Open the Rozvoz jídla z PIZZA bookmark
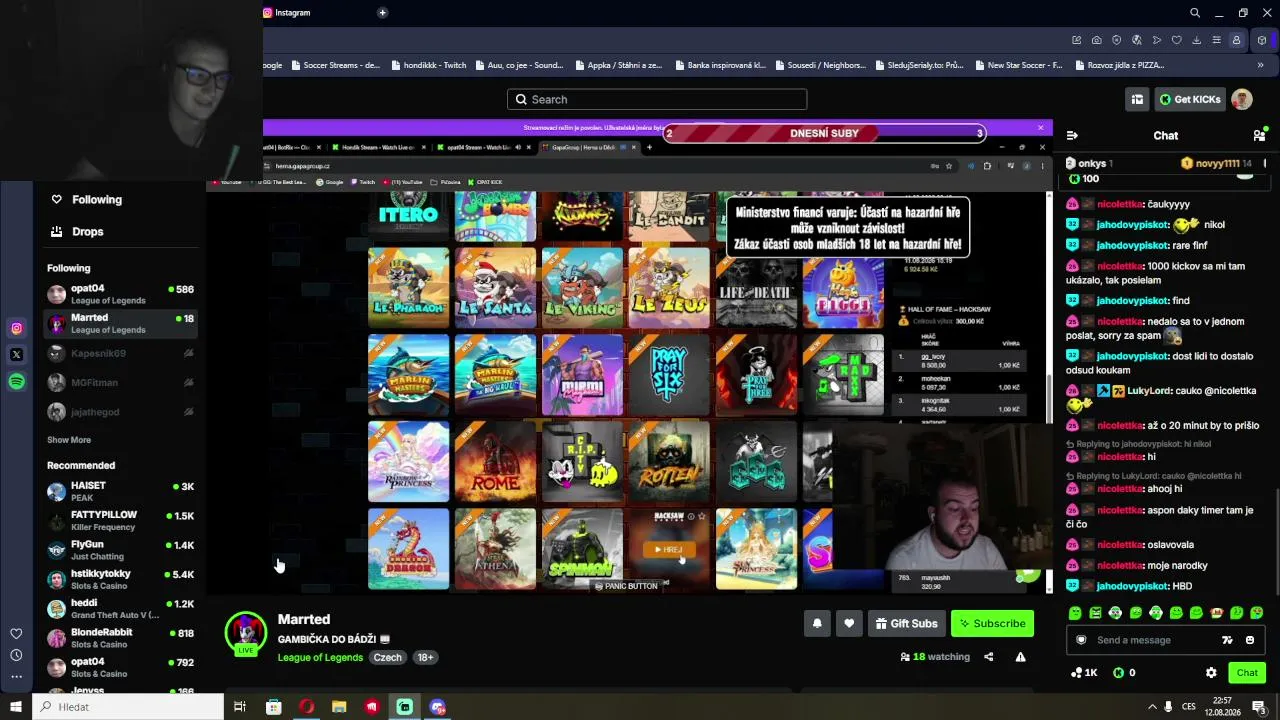The height and width of the screenshot is (720, 1280). click(1119, 65)
